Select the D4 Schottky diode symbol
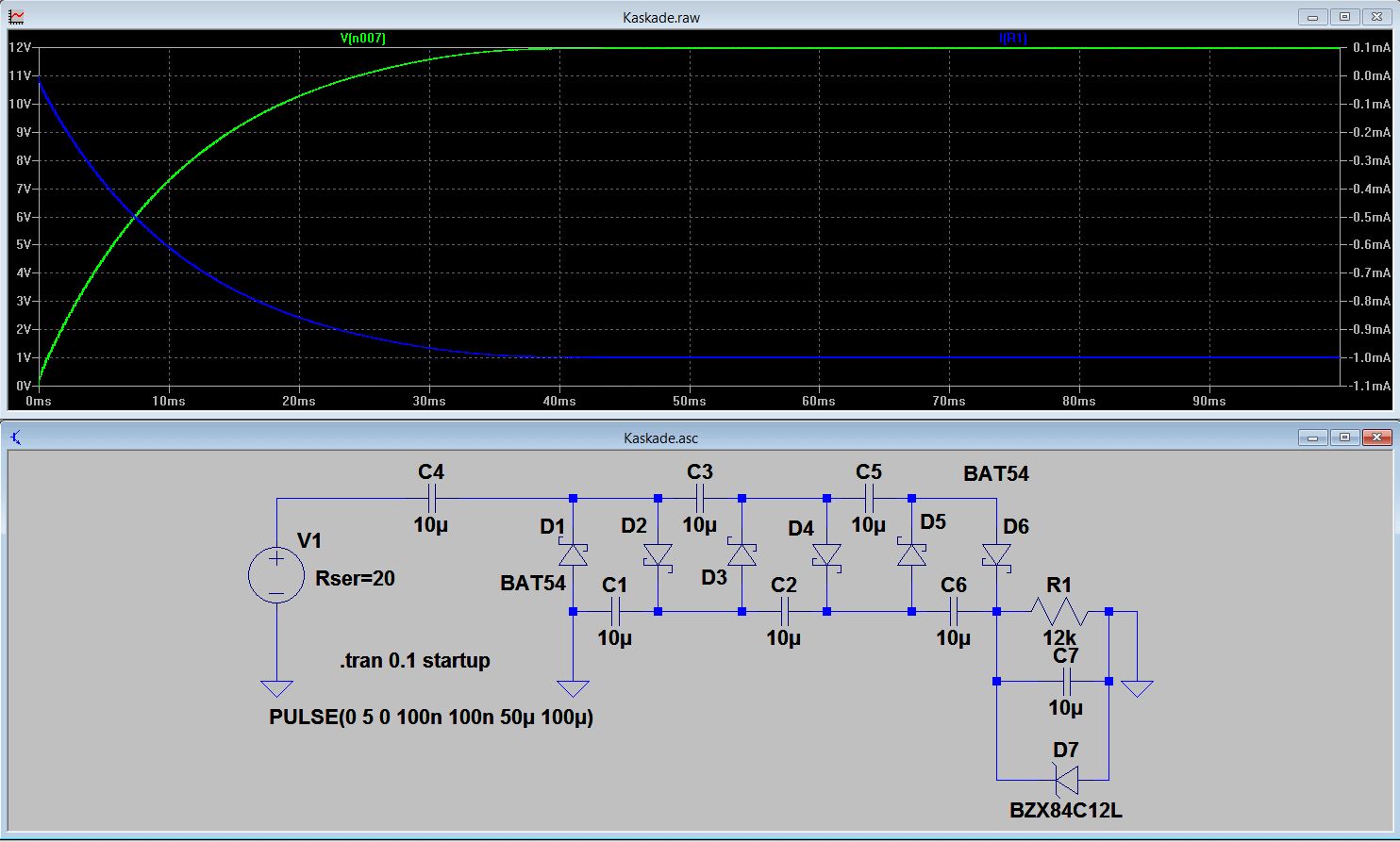The height and width of the screenshot is (842, 1400). point(826,555)
